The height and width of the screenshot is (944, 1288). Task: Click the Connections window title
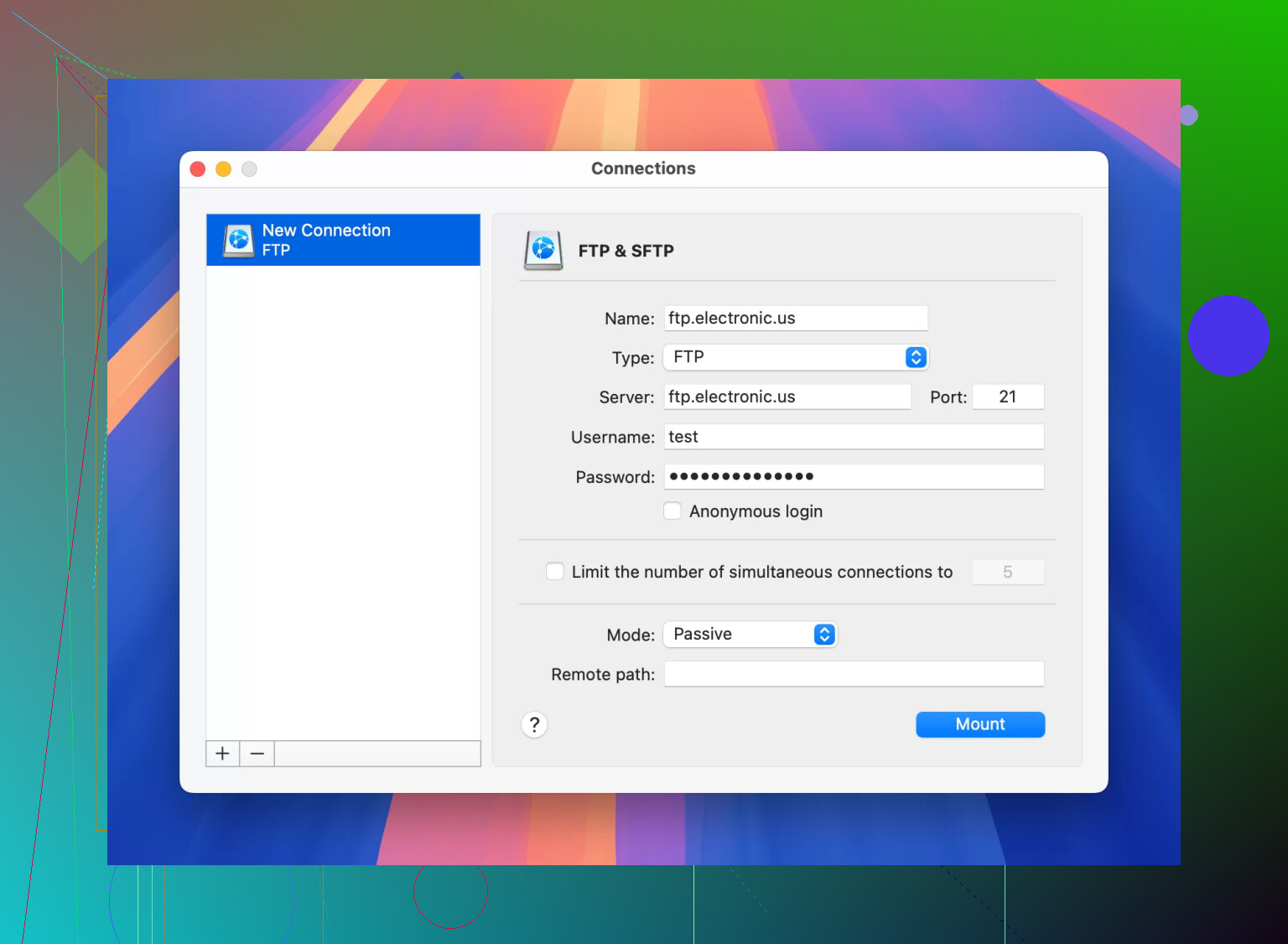(643, 169)
